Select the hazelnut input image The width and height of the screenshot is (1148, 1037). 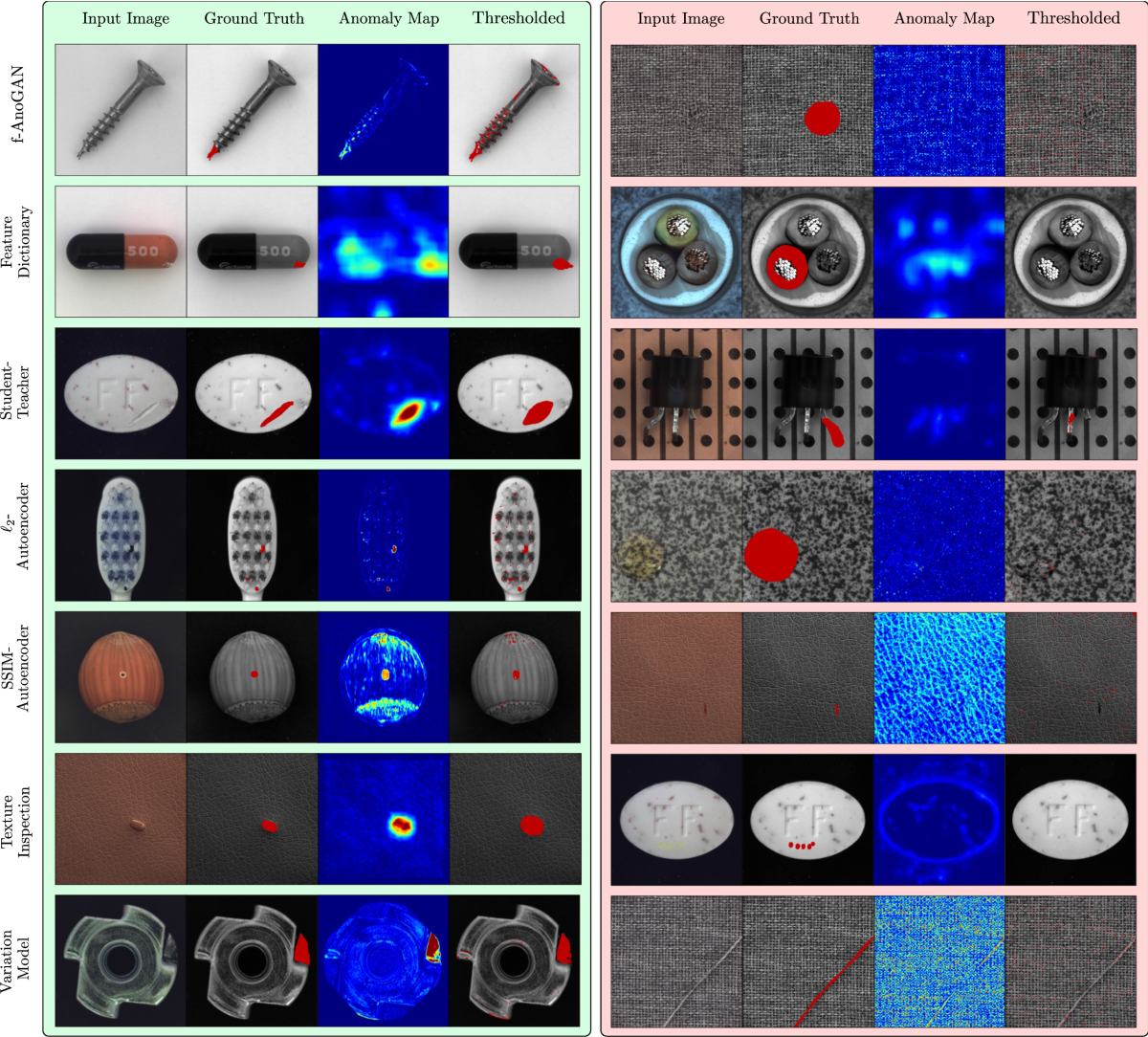coord(121,676)
